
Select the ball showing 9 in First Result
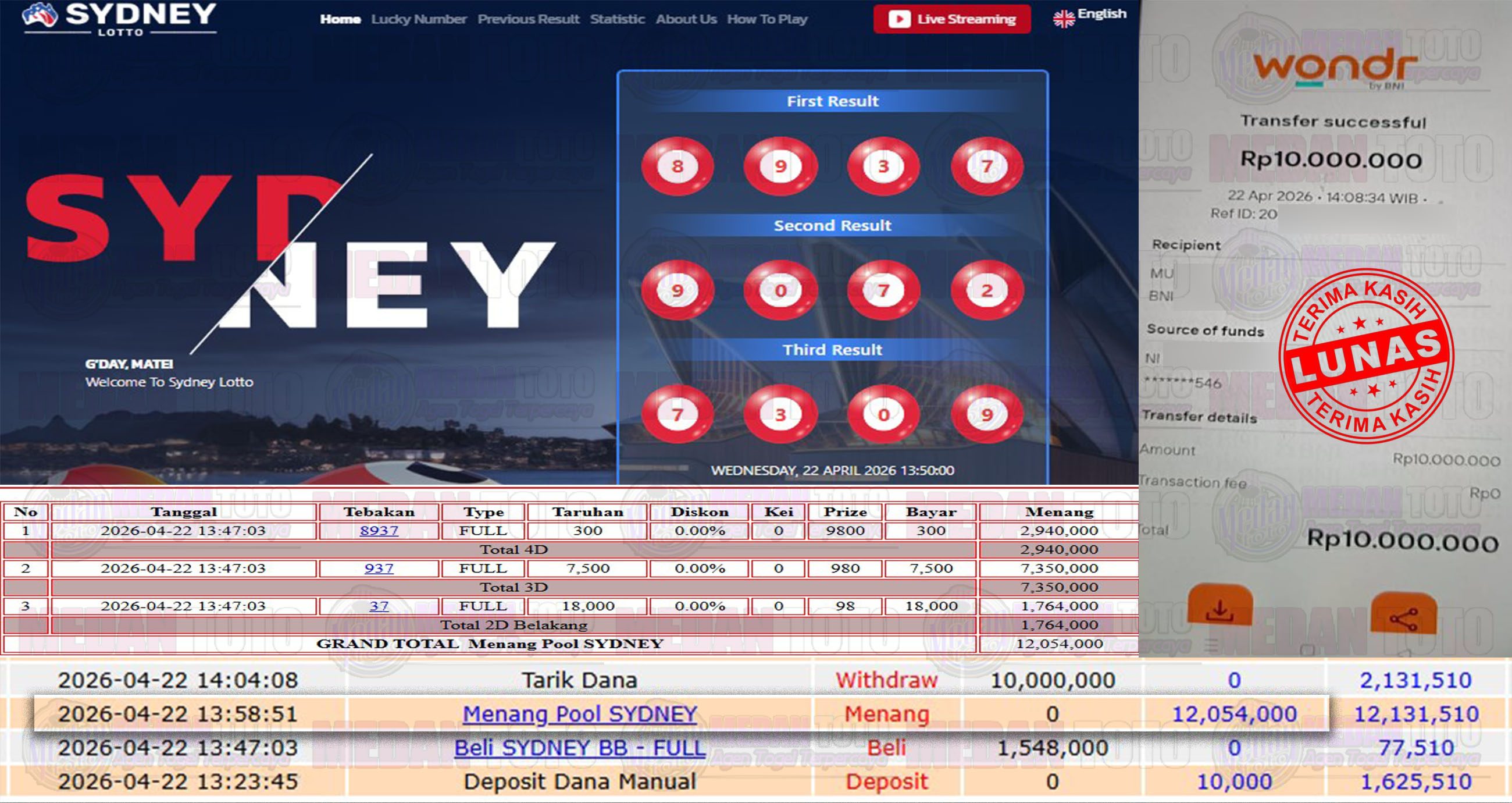pos(780,166)
